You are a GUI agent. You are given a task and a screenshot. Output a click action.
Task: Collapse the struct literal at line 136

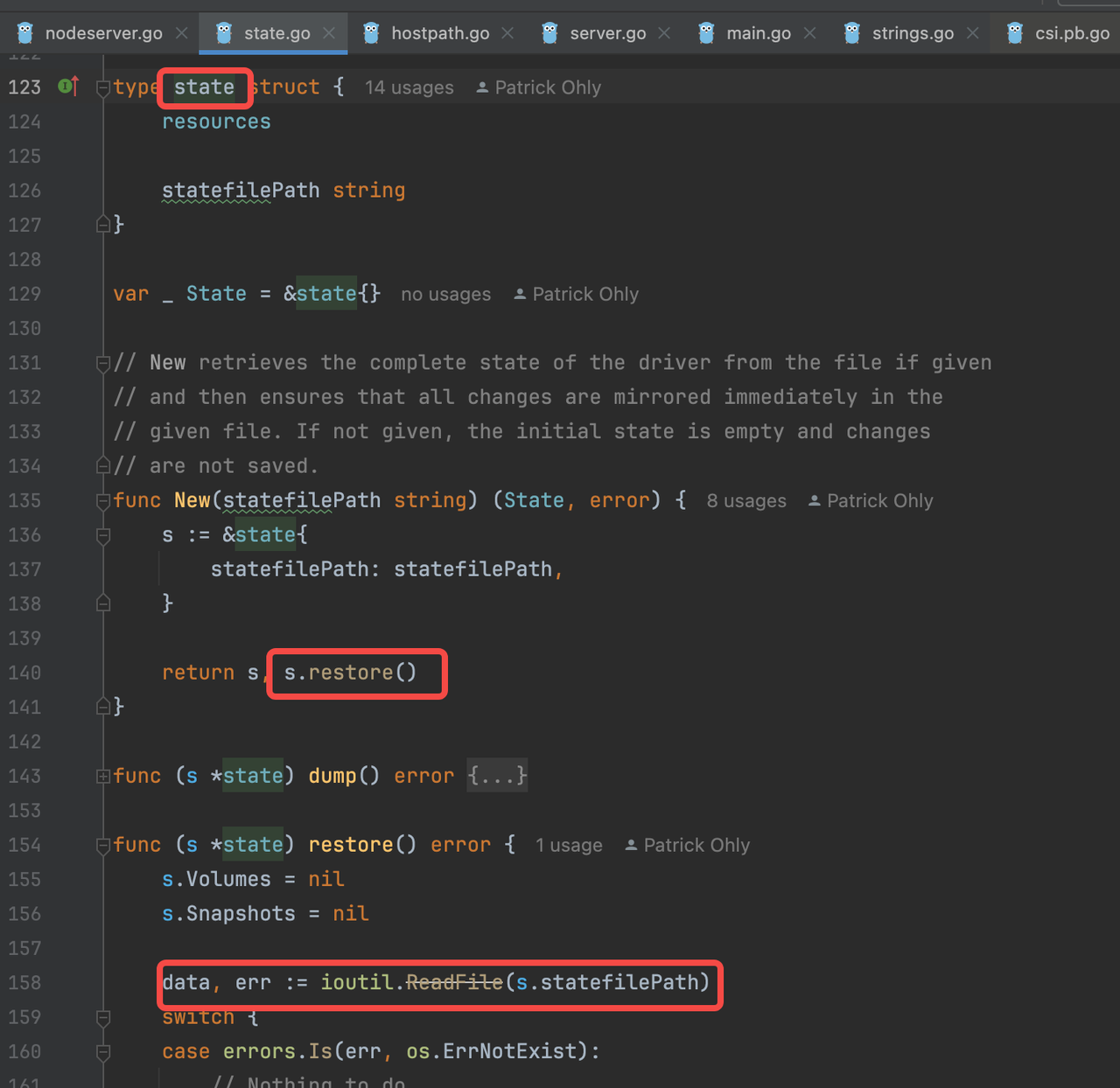pyautogui.click(x=103, y=535)
